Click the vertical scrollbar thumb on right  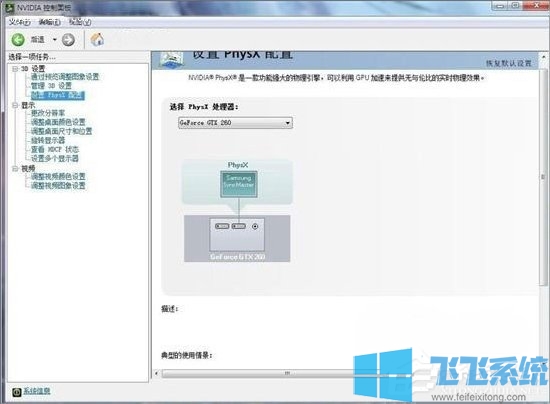(544, 177)
